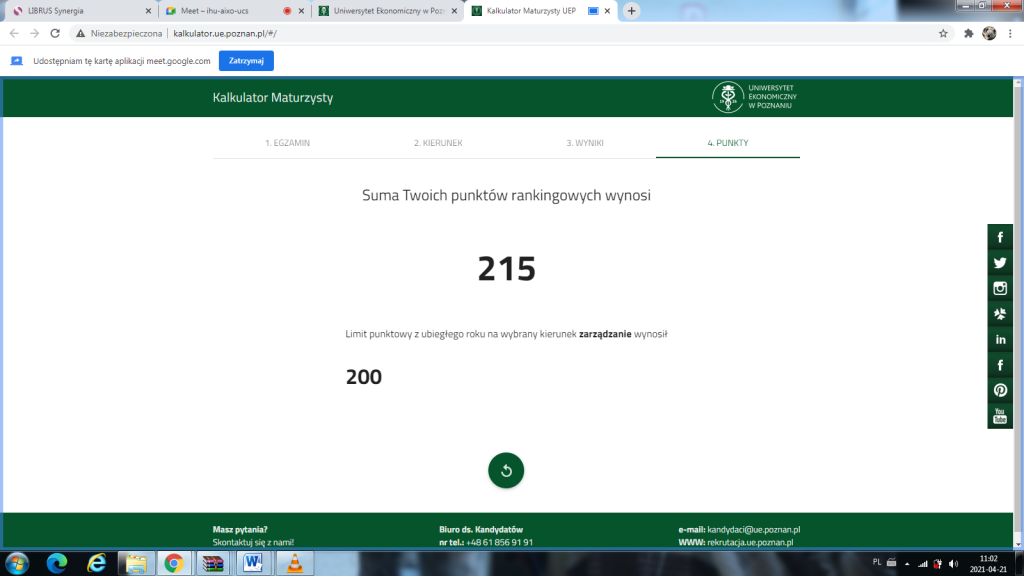Open the YouTube link in sidebar
The image size is (1024, 576).
[1000, 416]
